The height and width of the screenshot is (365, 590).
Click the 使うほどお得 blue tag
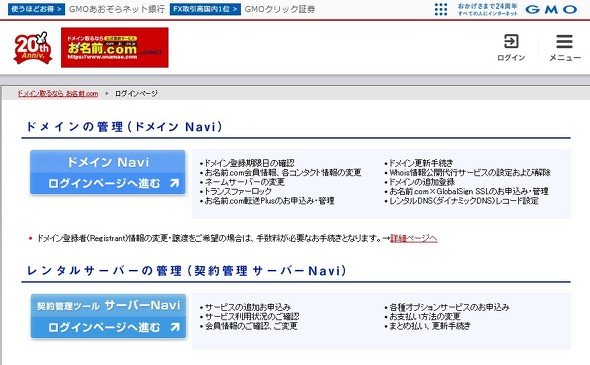point(36,9)
